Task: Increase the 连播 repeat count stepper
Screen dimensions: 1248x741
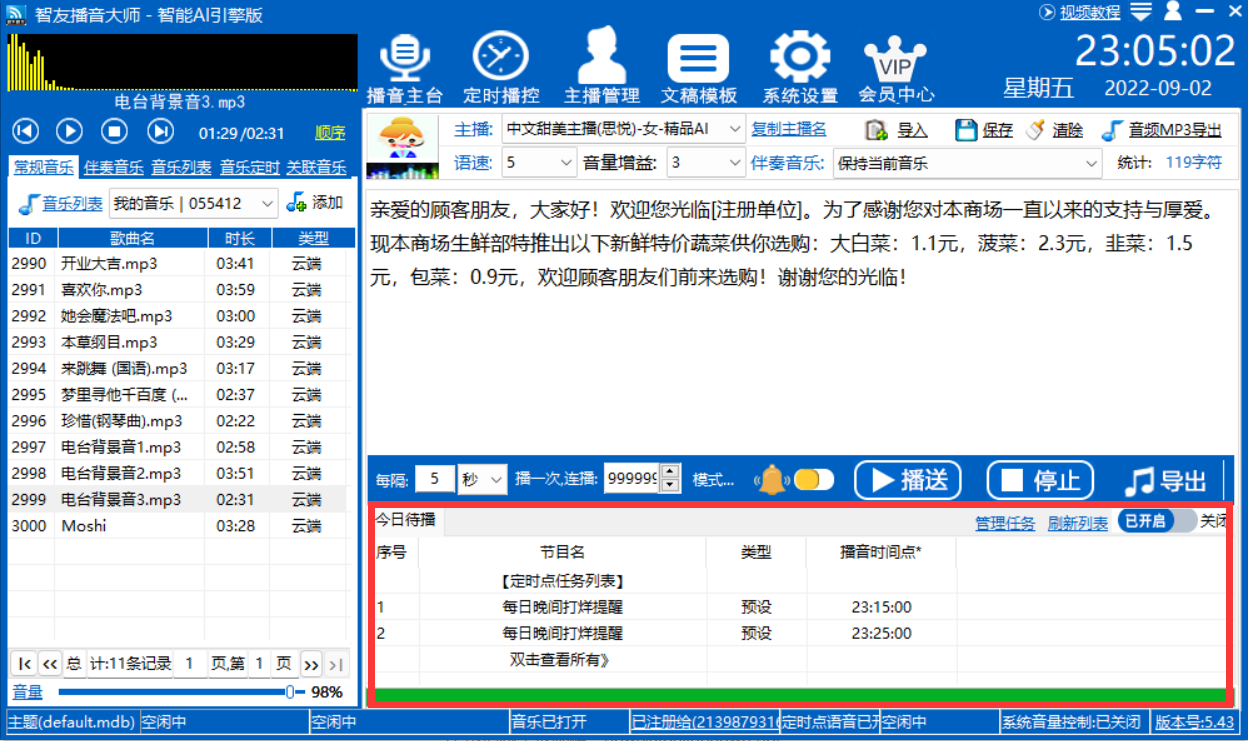Action: tap(671, 472)
